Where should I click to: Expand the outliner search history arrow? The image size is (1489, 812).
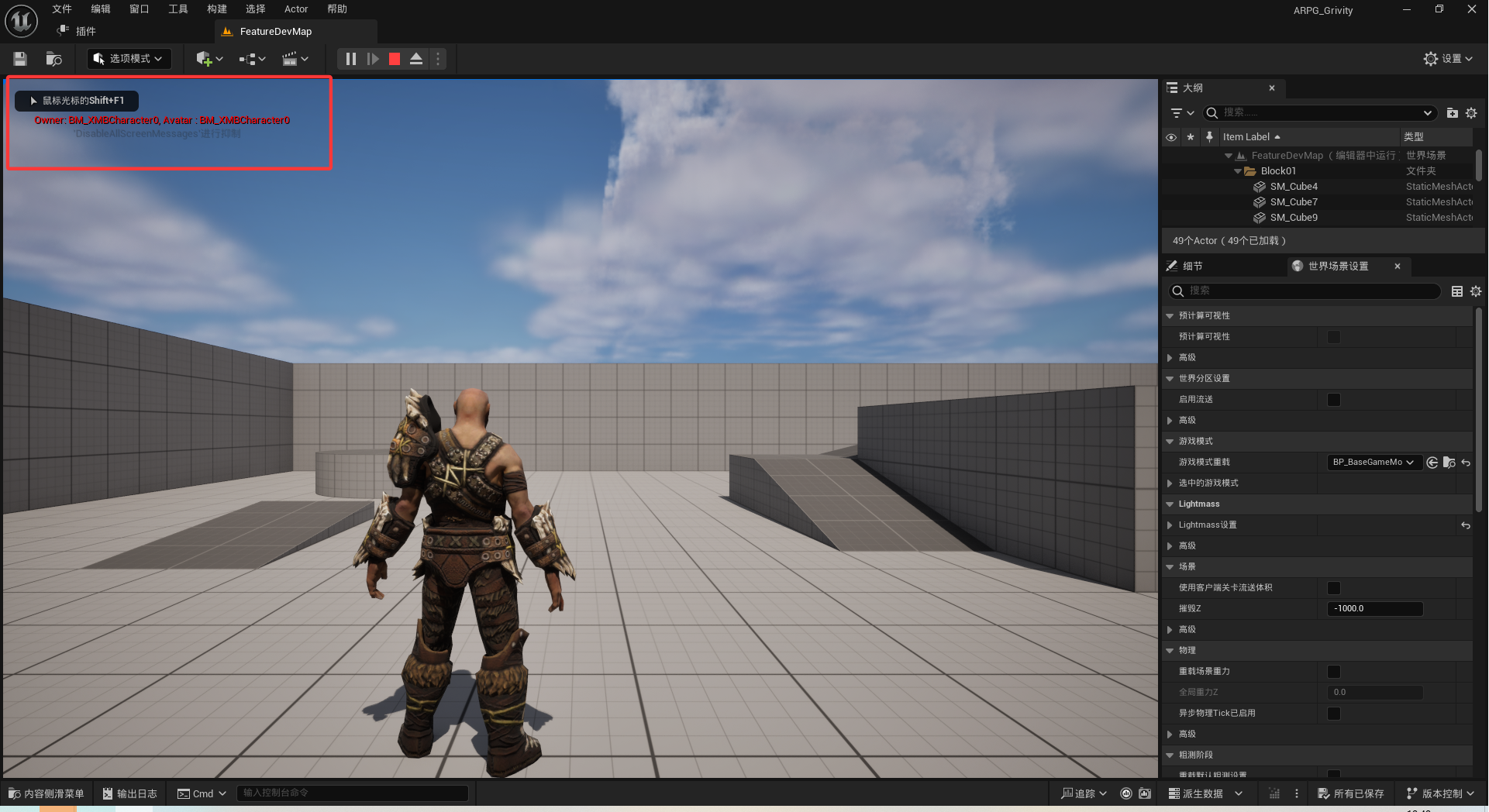pos(1428,113)
